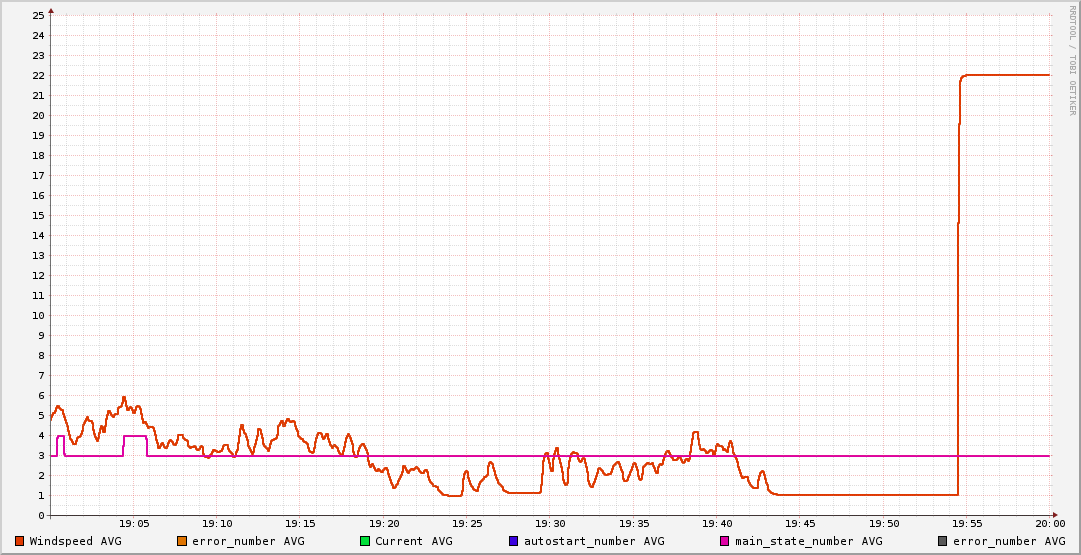Viewport: 1081px width, 555px height.
Task: Click the 25 value on the y-axis
Action: [38, 15]
